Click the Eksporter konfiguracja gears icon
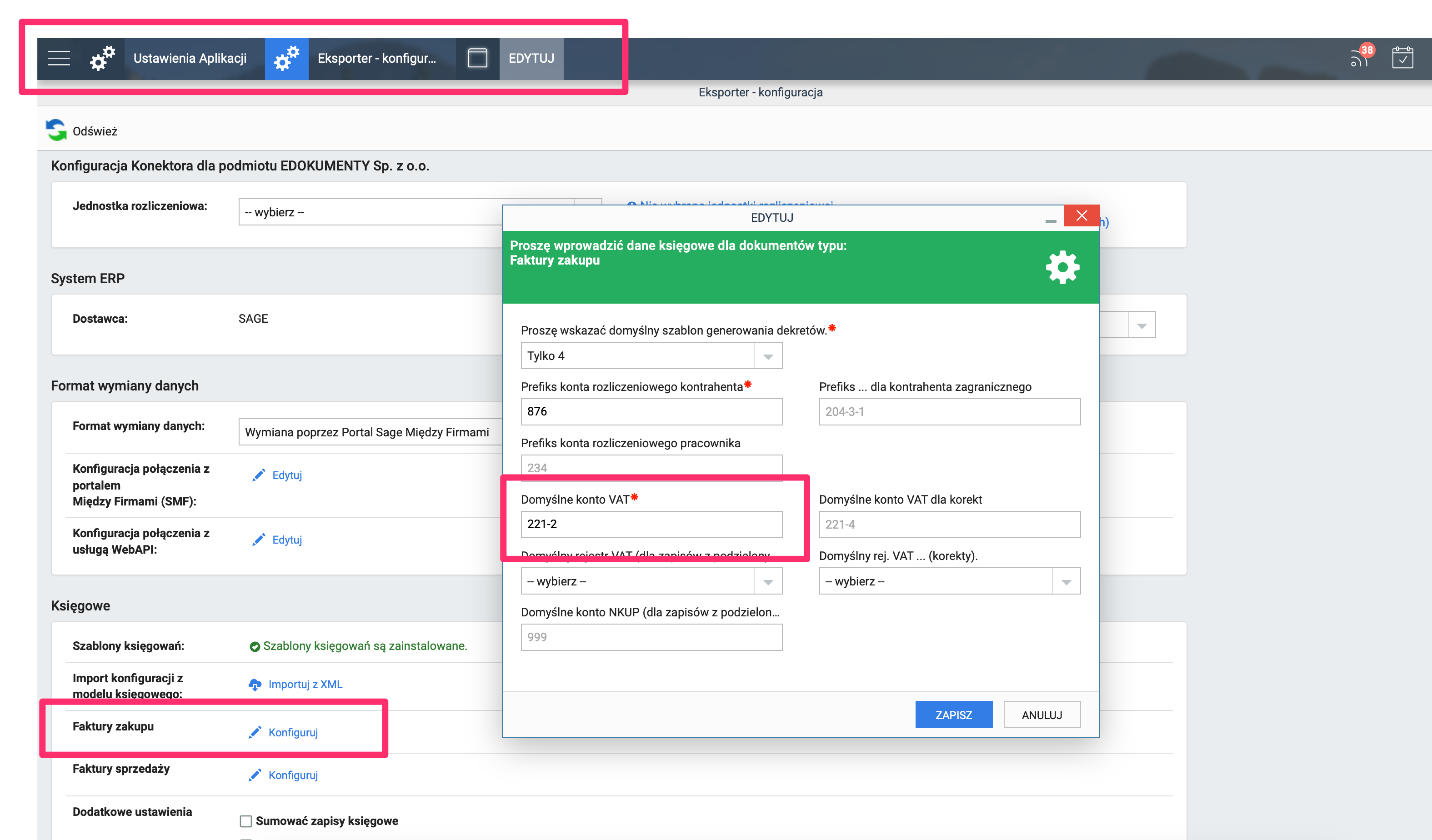This screenshot has width=1432, height=840. (x=286, y=58)
